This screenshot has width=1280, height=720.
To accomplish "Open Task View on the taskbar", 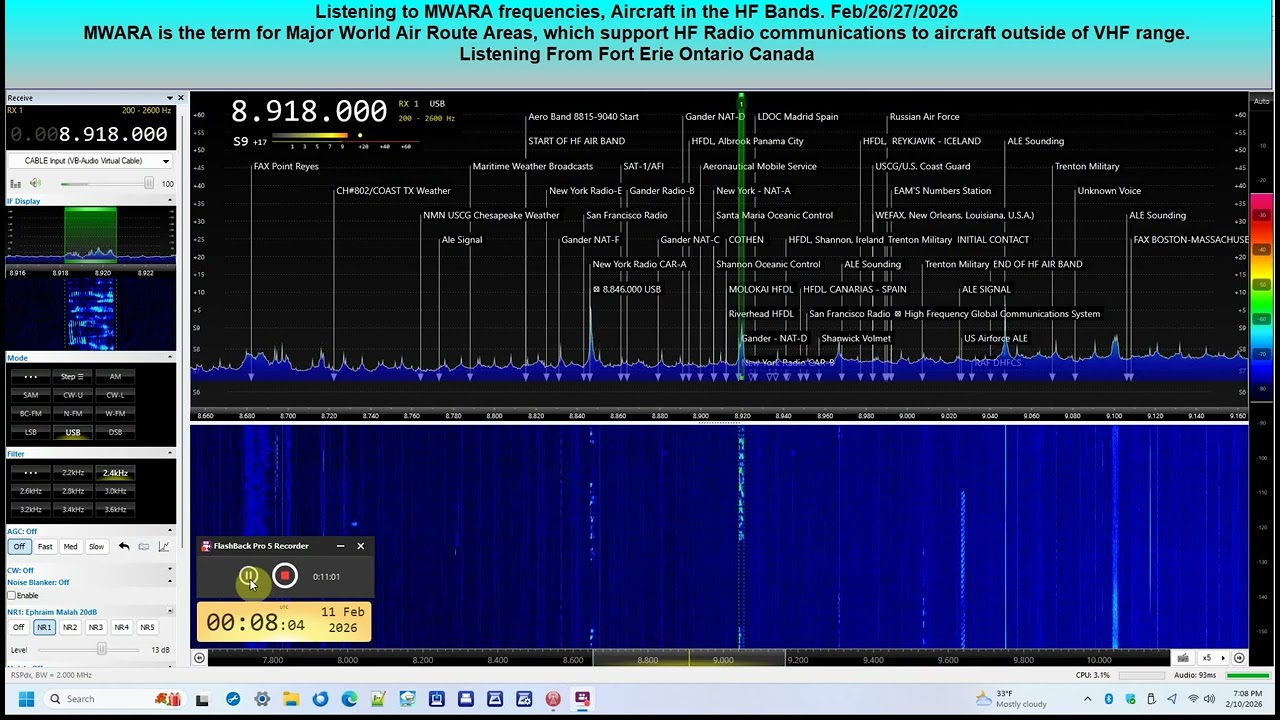I will pyautogui.click(x=202, y=699).
